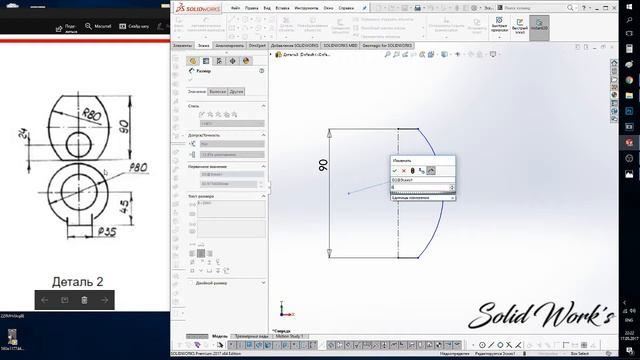Click the Instant2D button in ribbon
640x360 pixels.
(539, 27)
